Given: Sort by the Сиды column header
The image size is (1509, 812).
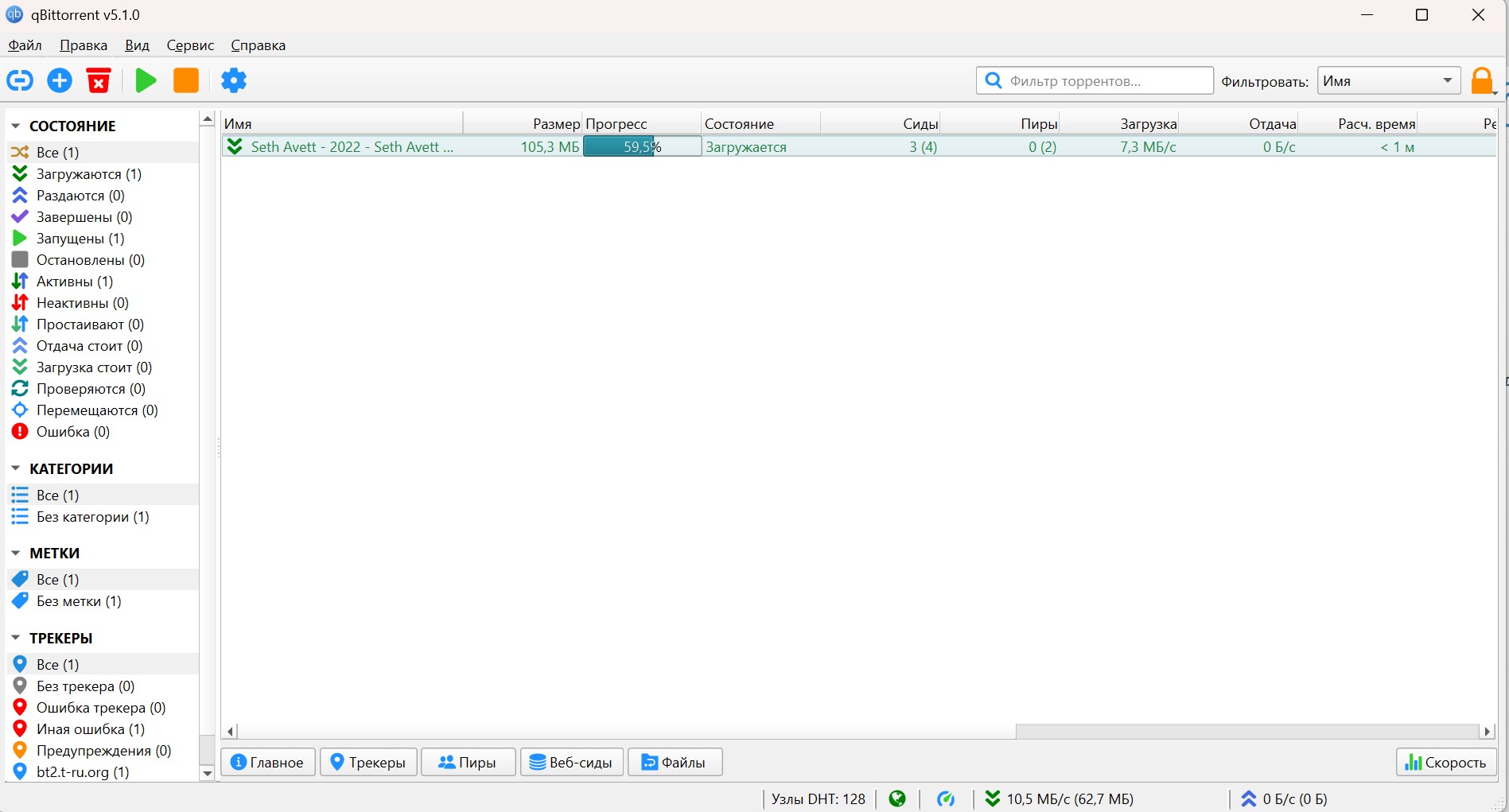Looking at the screenshot, I should point(880,123).
